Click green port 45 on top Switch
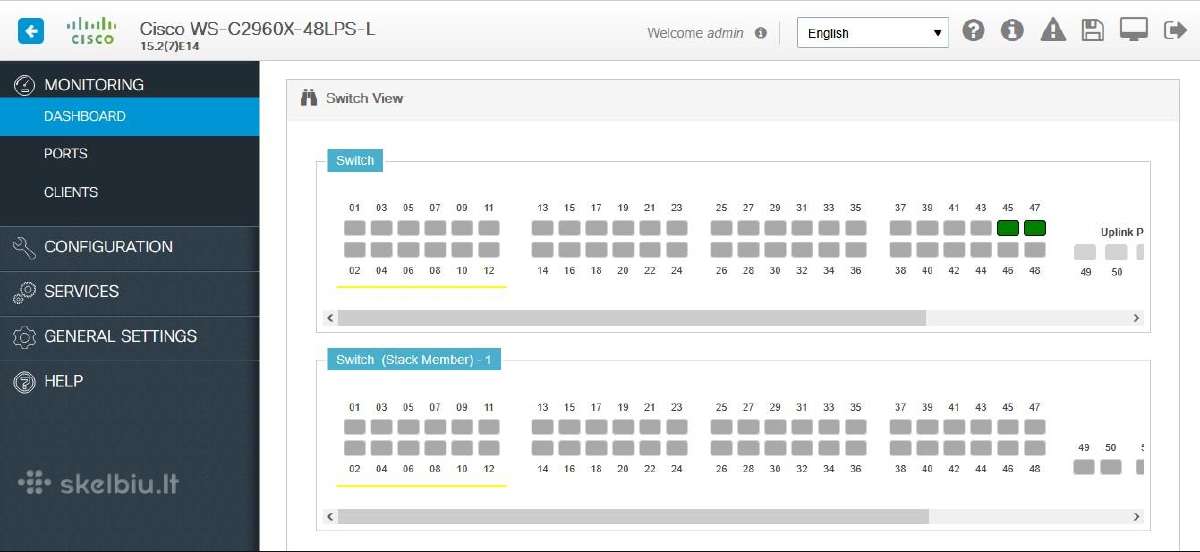The image size is (1200, 552). (x=1008, y=228)
